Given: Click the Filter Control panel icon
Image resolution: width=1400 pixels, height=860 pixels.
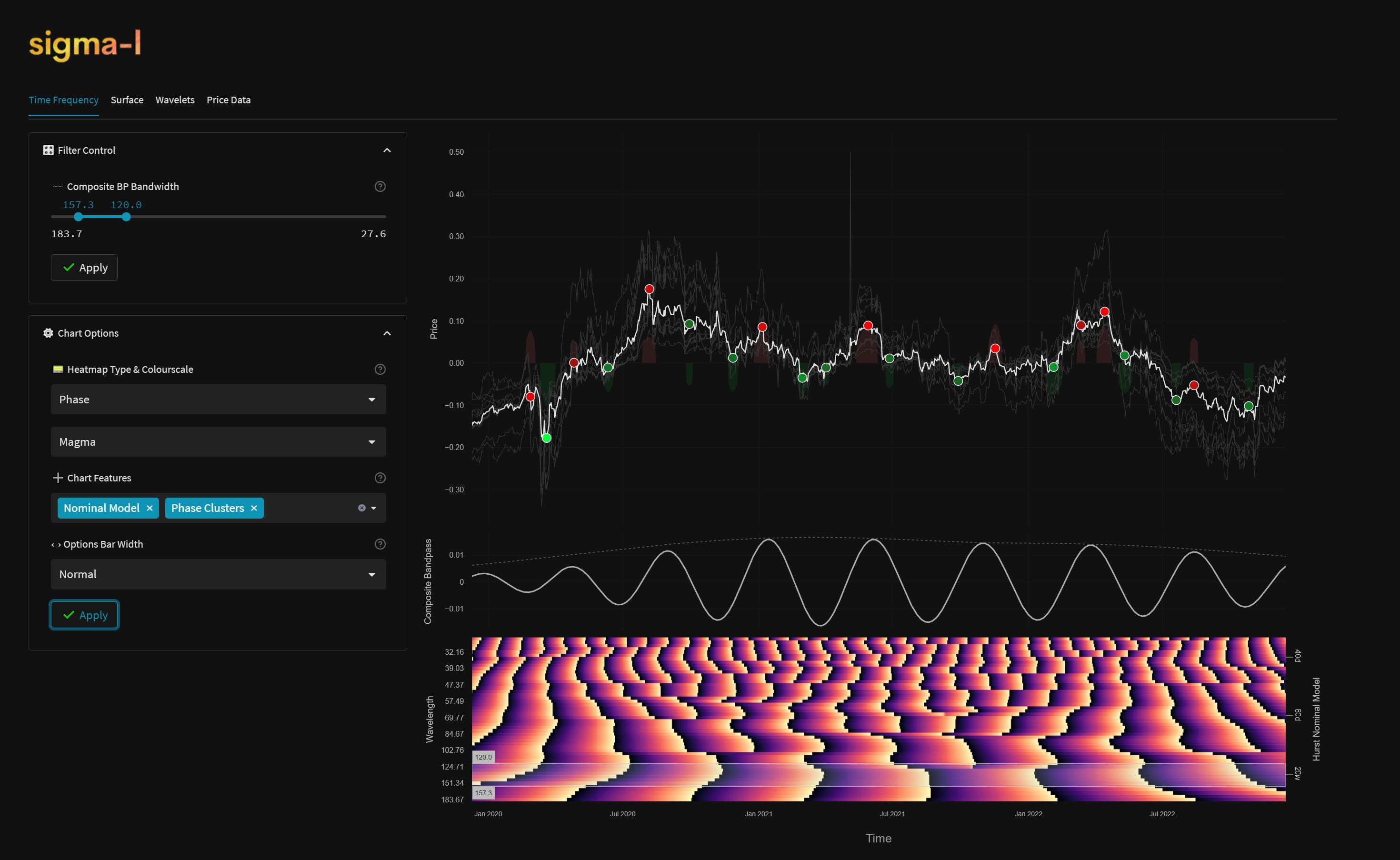Looking at the screenshot, I should (x=49, y=151).
